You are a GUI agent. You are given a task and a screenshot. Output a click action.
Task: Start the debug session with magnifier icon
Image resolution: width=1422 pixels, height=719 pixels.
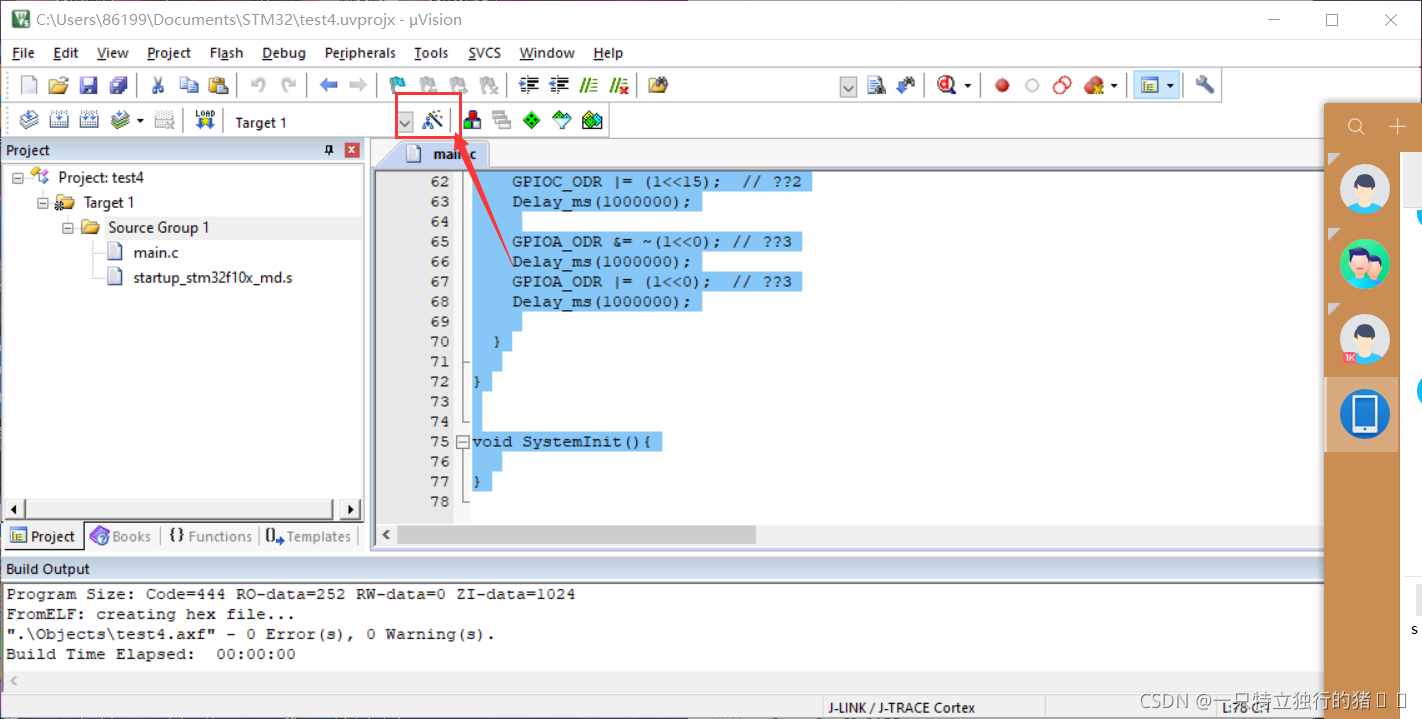click(947, 85)
